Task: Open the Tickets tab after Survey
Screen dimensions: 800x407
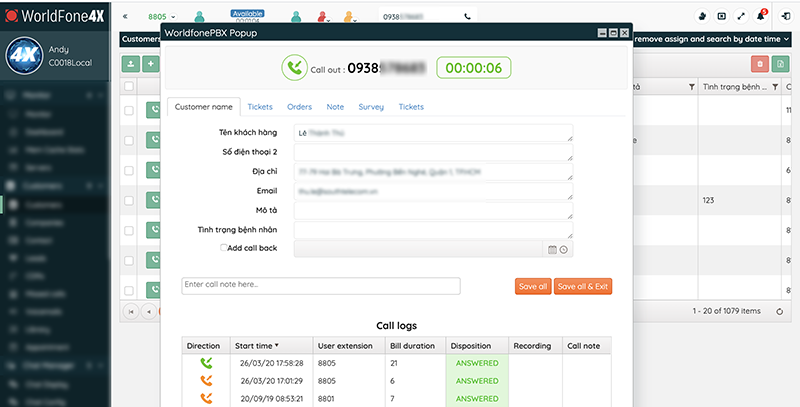Action: click(411, 107)
